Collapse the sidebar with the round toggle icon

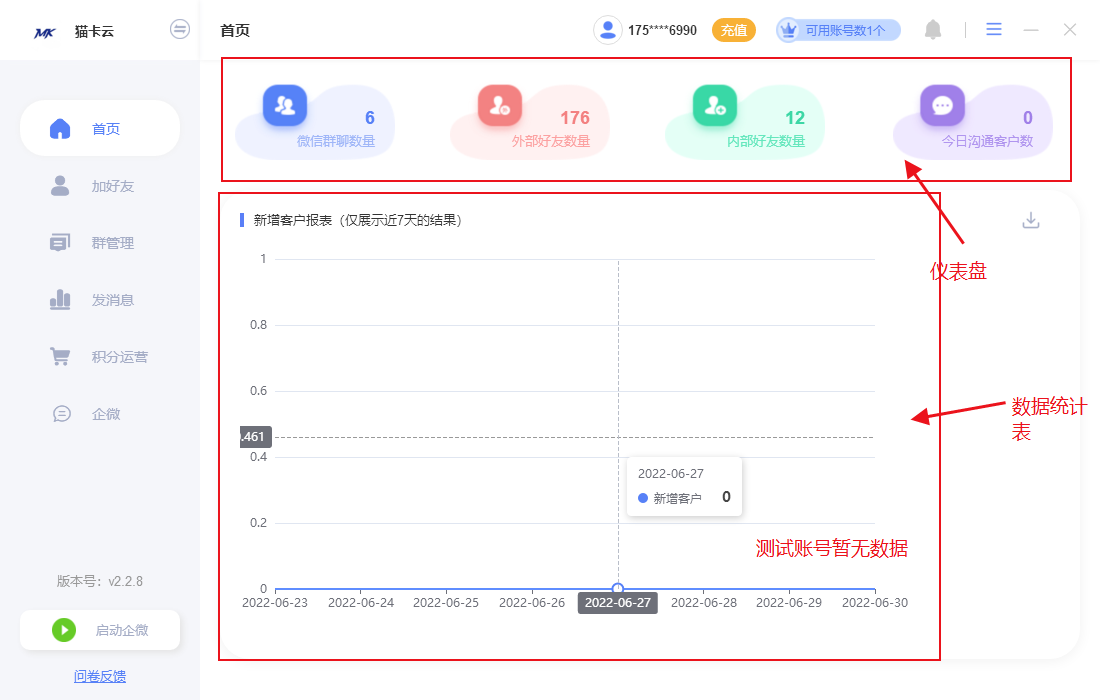coord(180,29)
